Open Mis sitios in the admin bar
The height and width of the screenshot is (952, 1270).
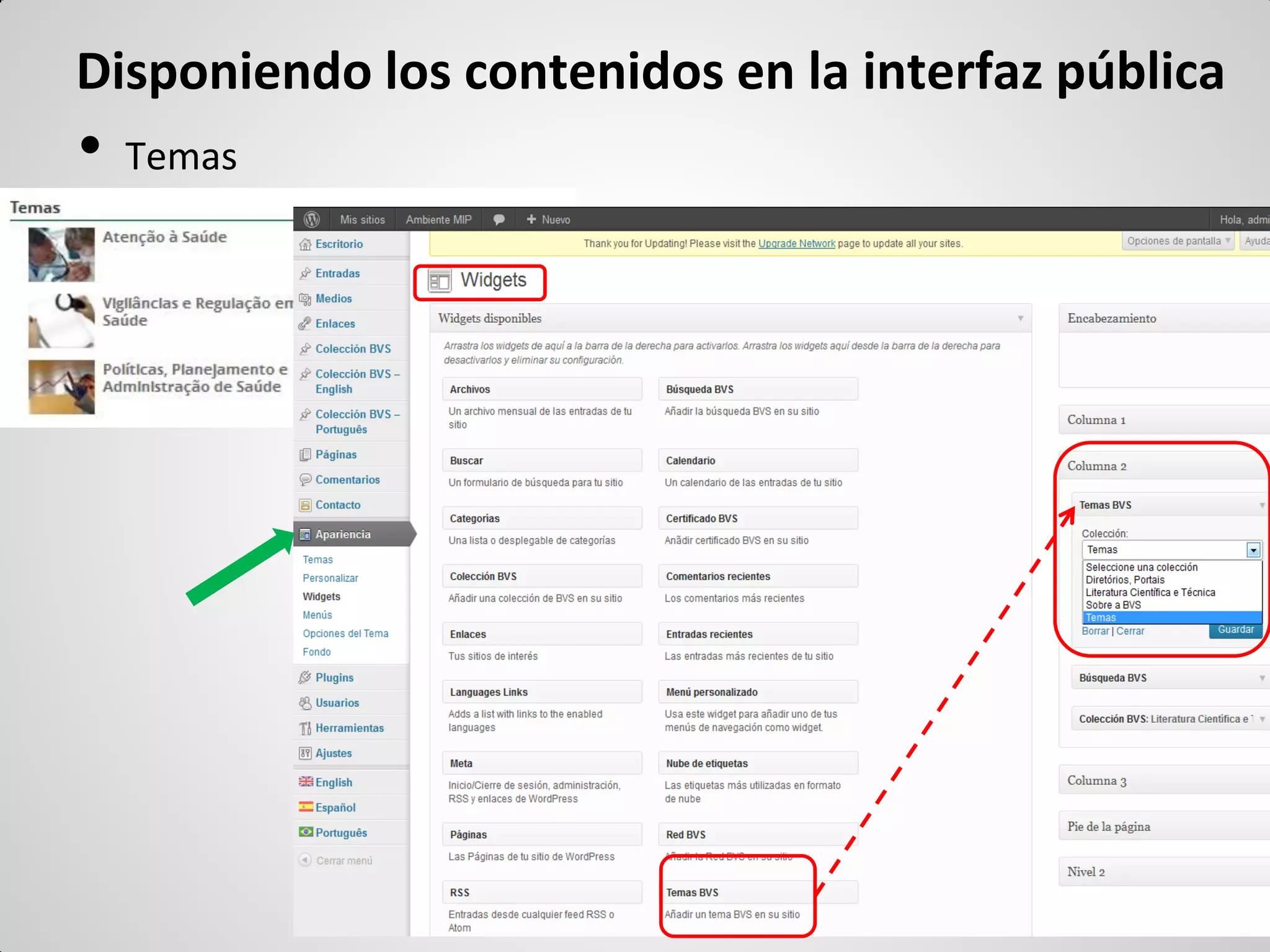[362, 220]
